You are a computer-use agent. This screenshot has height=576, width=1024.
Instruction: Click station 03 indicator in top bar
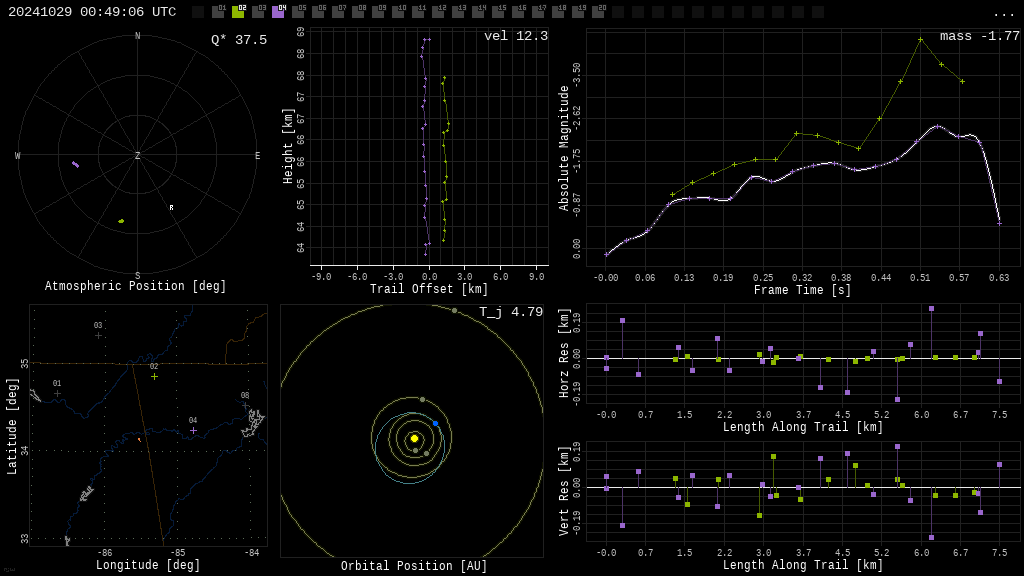258,12
